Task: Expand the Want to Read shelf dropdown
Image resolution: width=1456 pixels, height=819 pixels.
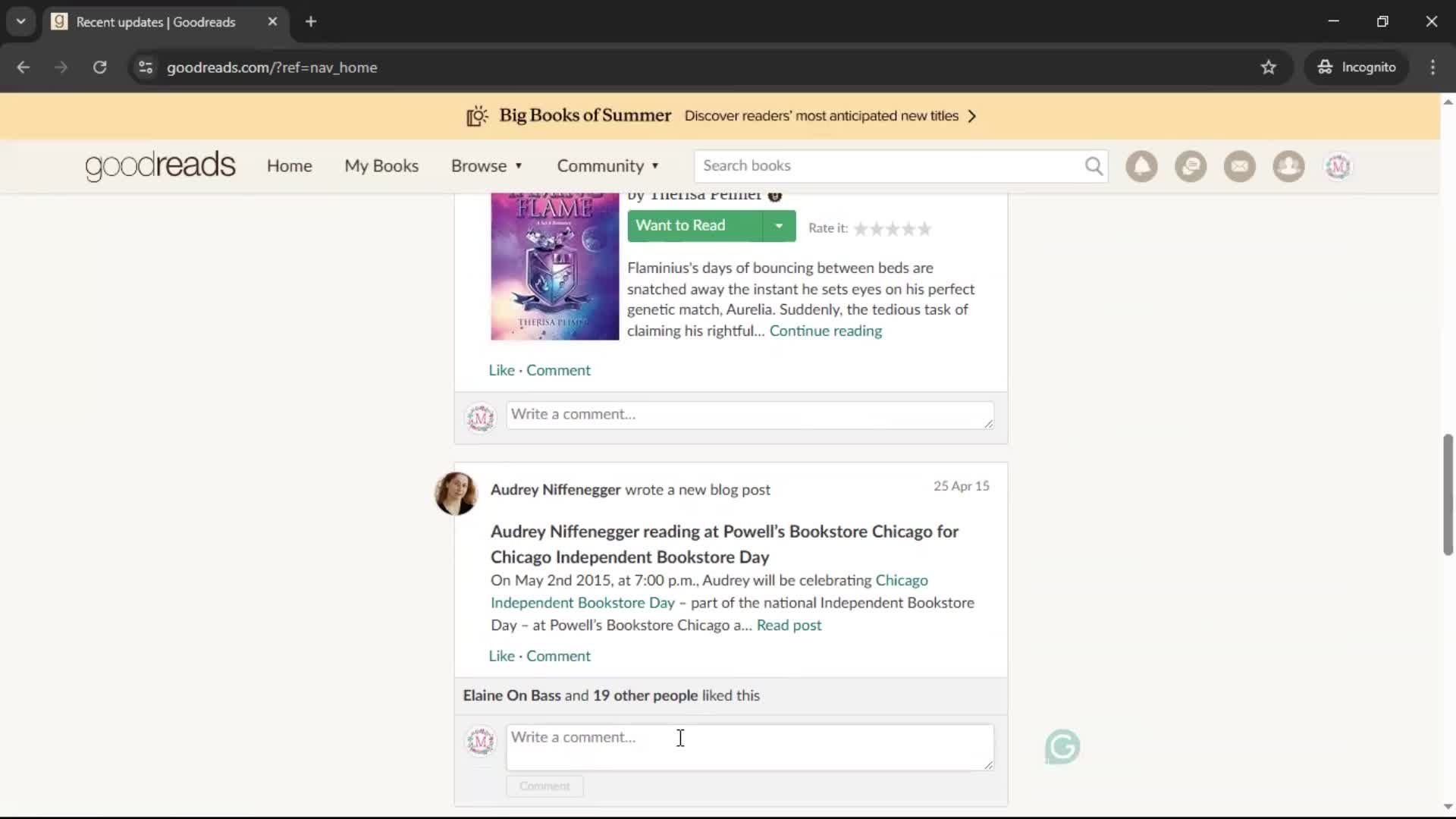Action: pyautogui.click(x=779, y=226)
